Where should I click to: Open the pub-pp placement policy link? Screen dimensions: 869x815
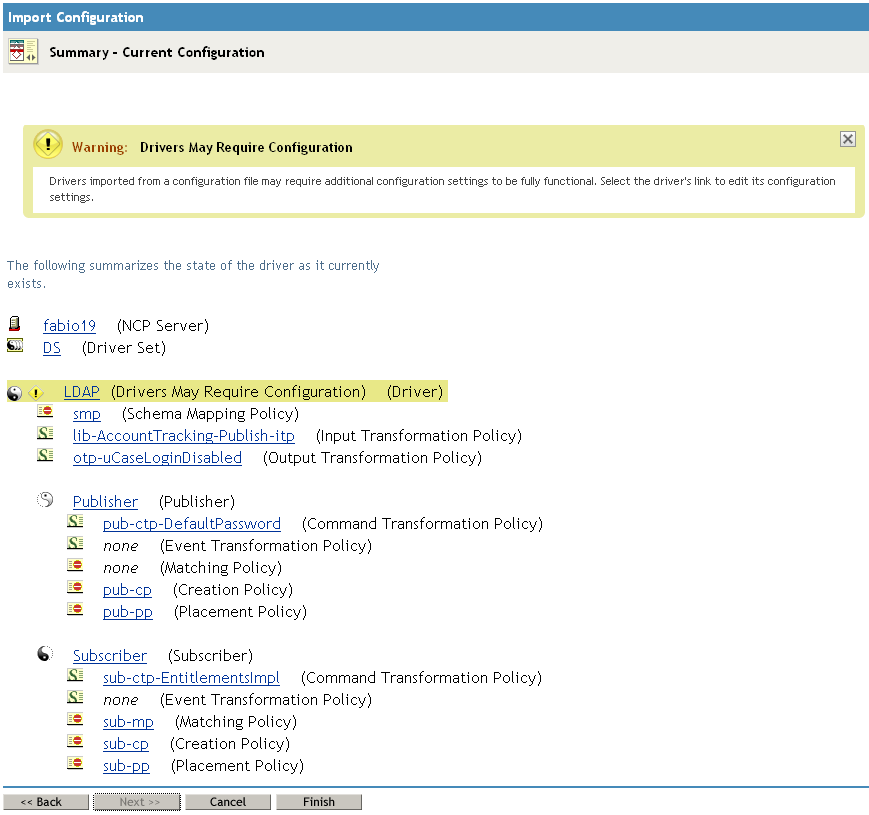tap(127, 612)
